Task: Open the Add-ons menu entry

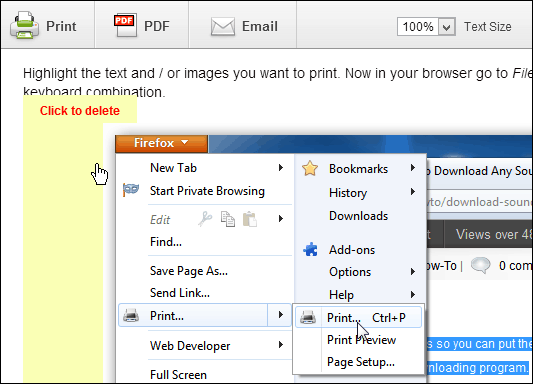Action: tap(352, 250)
